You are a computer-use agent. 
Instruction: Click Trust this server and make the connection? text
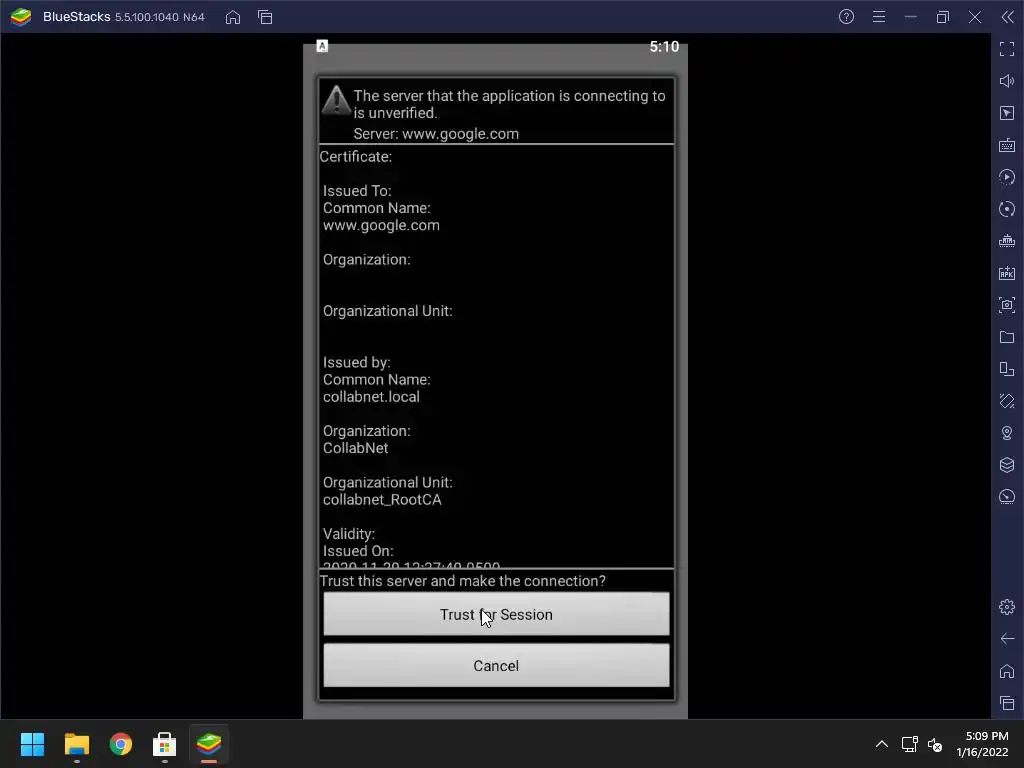(462, 581)
